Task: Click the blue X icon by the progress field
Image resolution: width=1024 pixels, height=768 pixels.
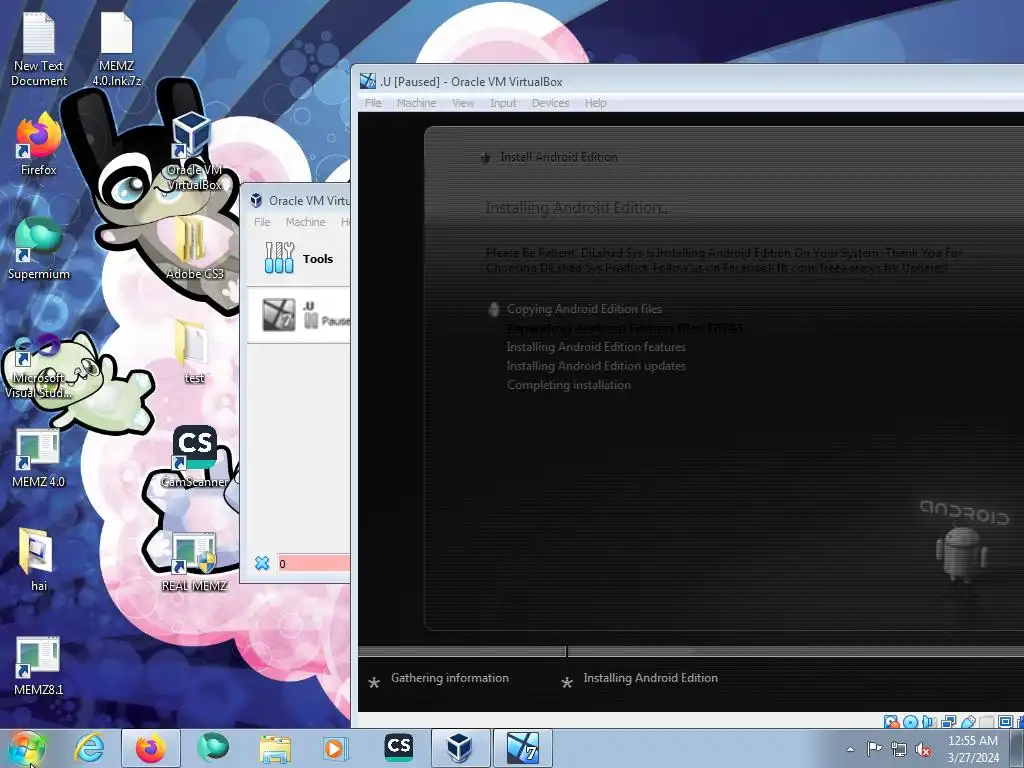Action: coord(262,563)
